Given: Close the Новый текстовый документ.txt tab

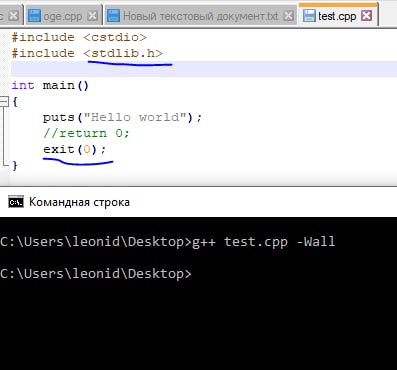Looking at the screenshot, I should [x=288, y=16].
